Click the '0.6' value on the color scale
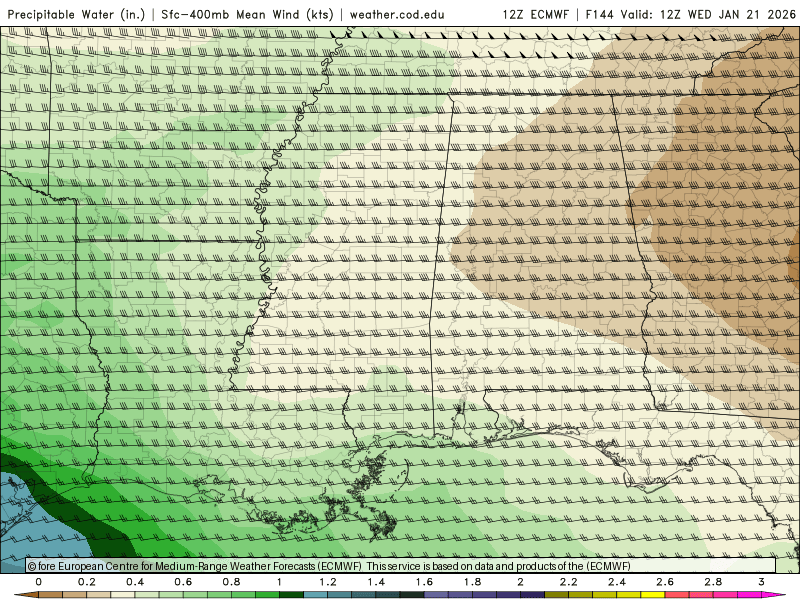The height and width of the screenshot is (600, 800). click(x=183, y=582)
